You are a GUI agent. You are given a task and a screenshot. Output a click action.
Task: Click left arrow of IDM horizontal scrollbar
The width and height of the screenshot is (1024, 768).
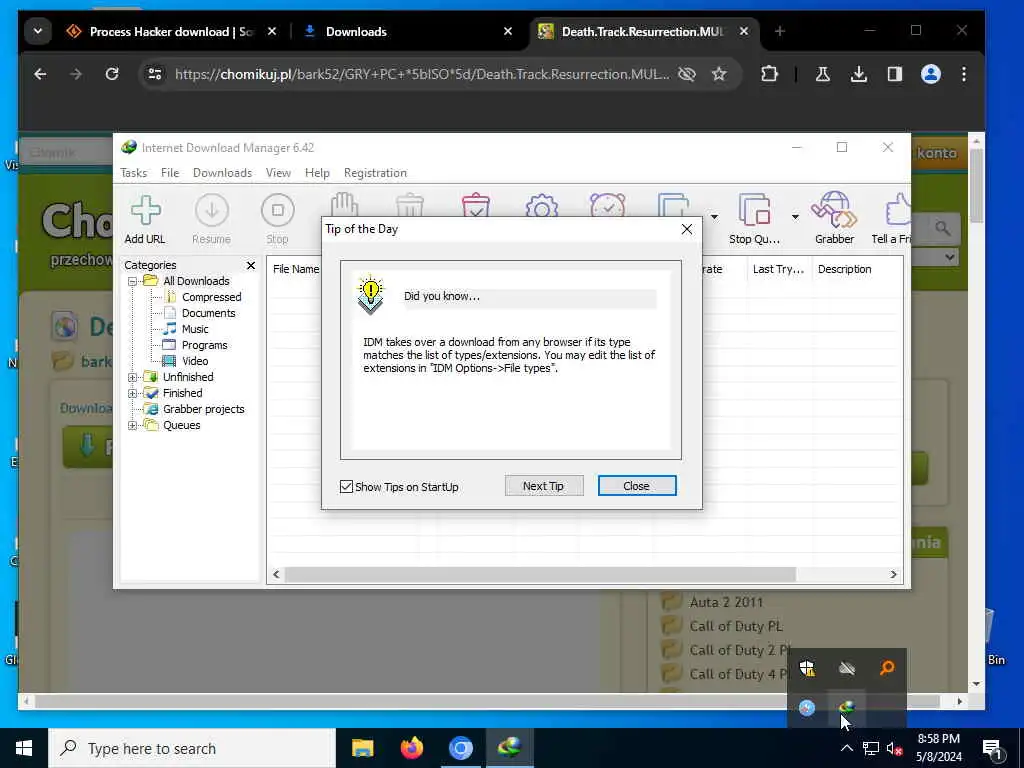[x=276, y=574]
